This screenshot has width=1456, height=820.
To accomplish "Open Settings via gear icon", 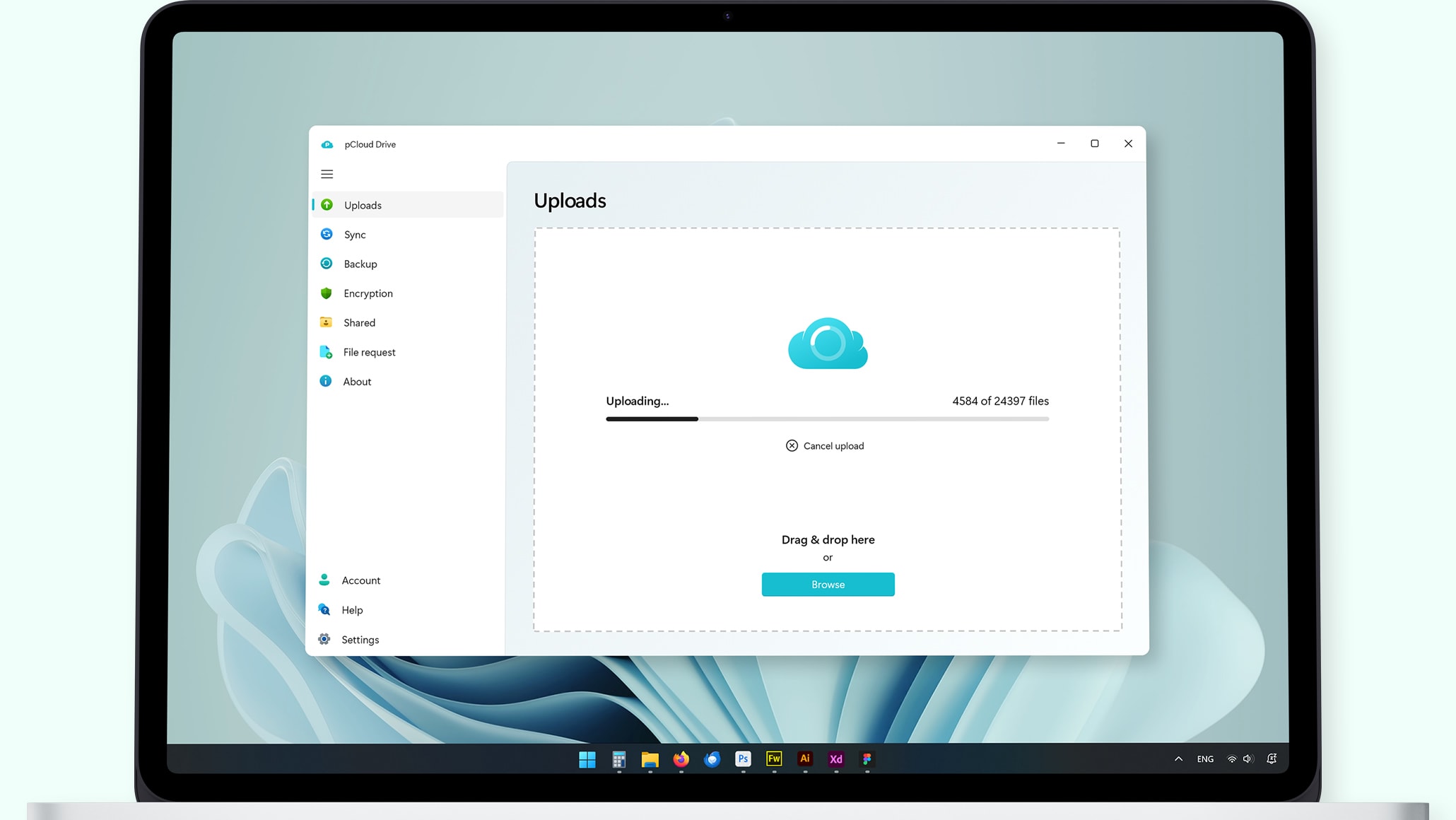I will [324, 639].
